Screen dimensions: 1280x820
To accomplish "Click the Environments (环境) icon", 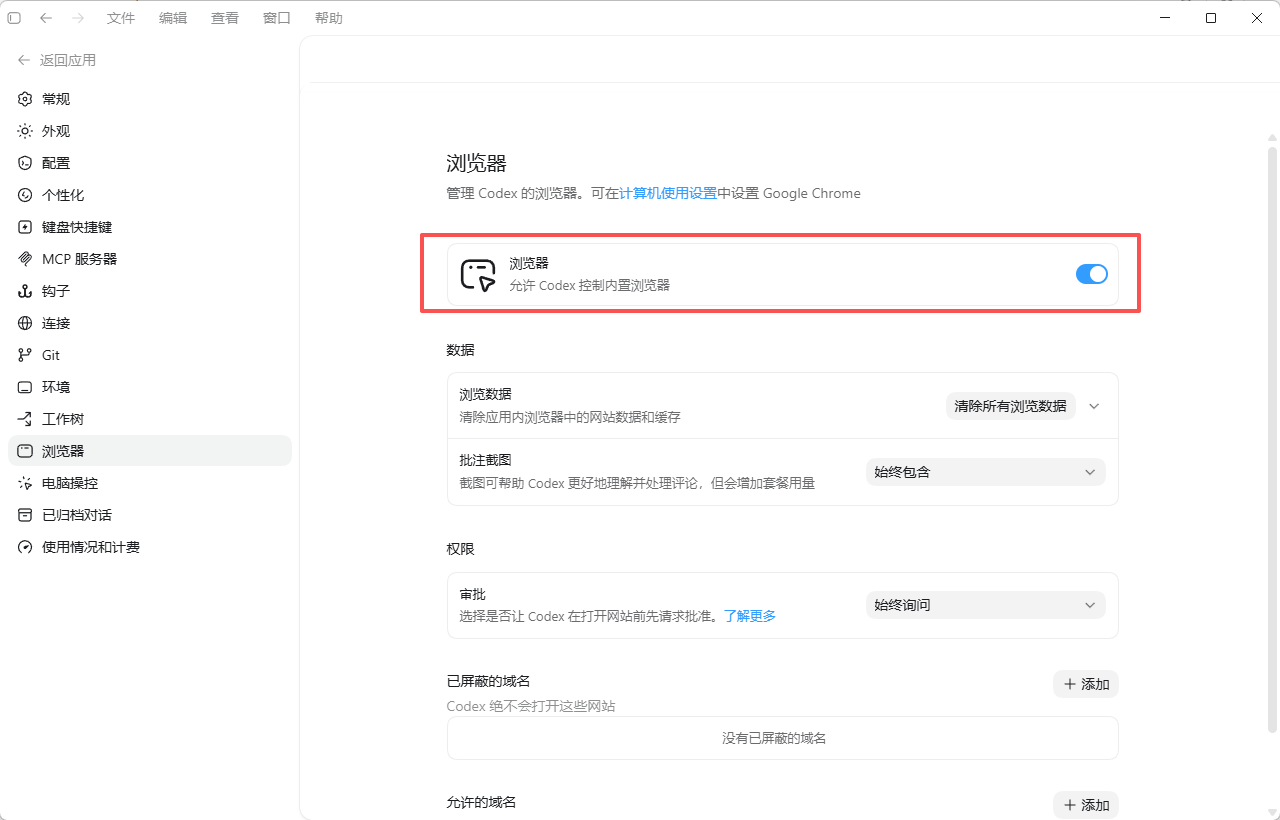I will pos(25,387).
